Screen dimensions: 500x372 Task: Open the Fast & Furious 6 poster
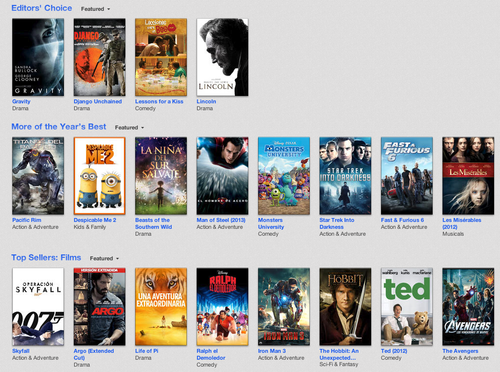(407, 176)
